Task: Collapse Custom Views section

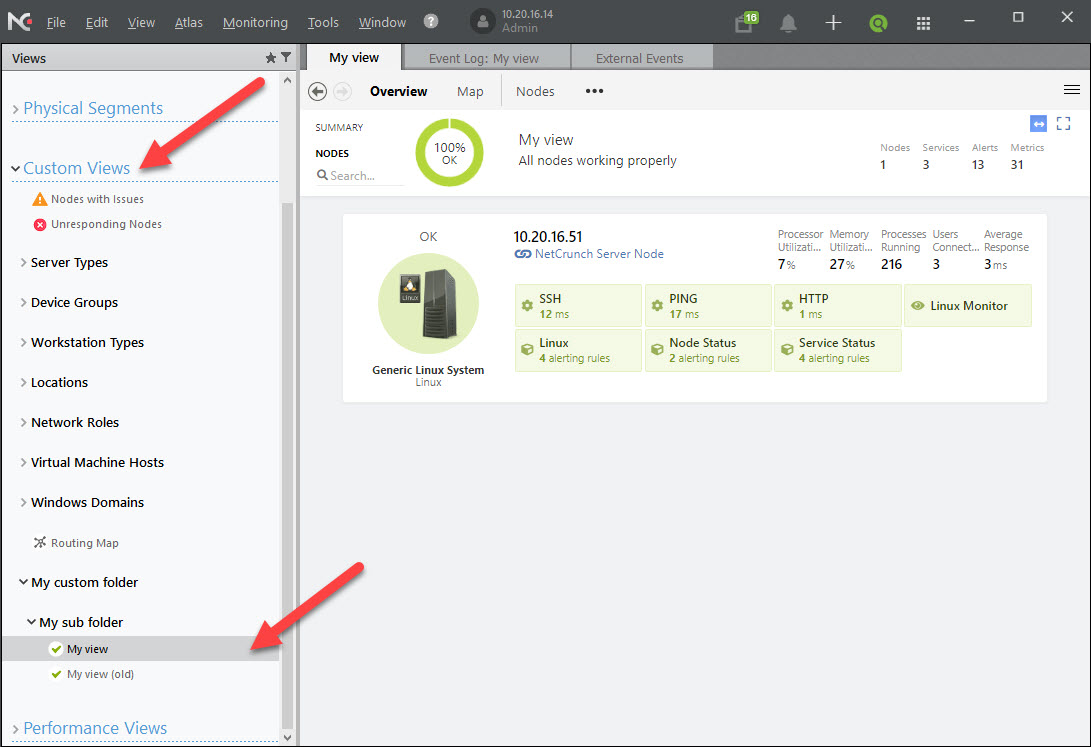Action: [x=15, y=168]
